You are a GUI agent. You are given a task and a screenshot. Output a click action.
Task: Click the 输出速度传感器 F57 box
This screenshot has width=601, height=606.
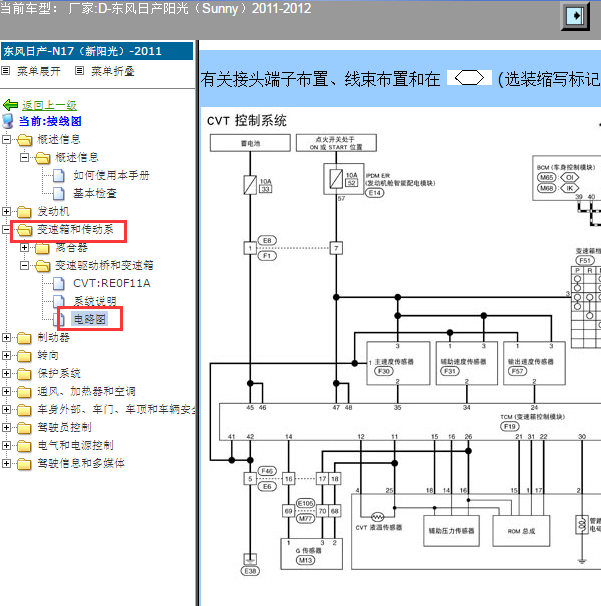pos(534,363)
